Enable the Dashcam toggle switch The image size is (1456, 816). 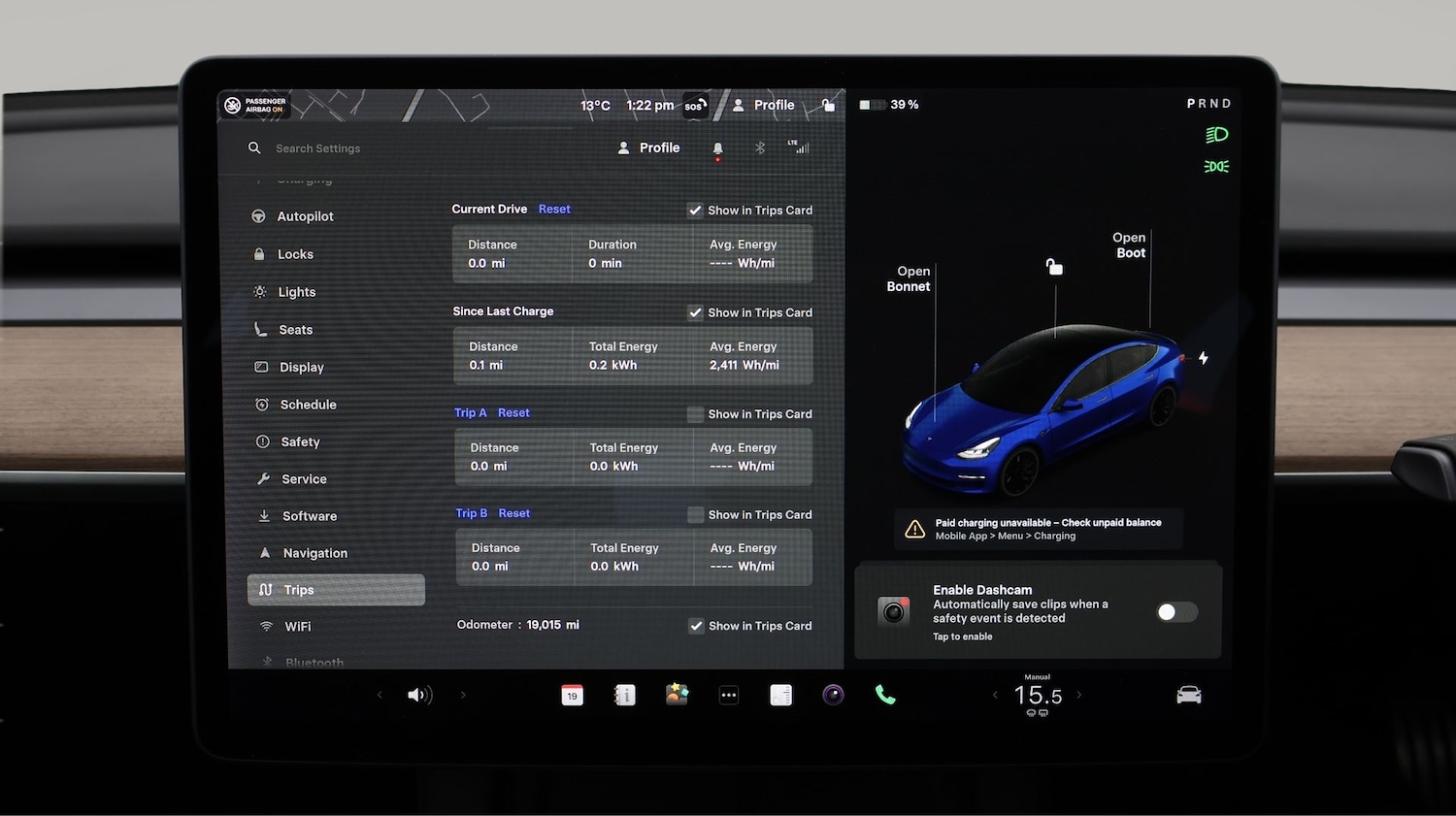point(1176,611)
